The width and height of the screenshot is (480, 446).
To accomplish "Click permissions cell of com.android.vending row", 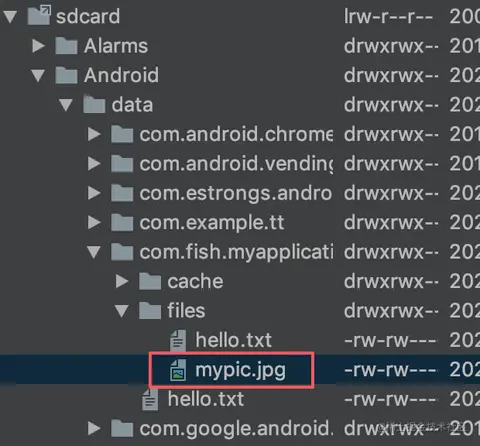I will click(x=391, y=164).
